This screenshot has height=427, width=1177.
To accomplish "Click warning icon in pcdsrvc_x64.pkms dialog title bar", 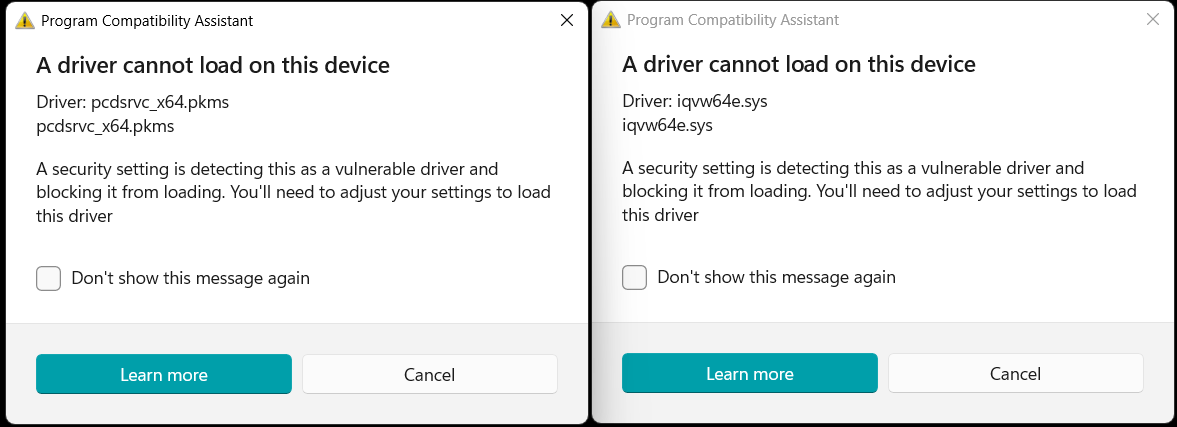I will point(25,20).
